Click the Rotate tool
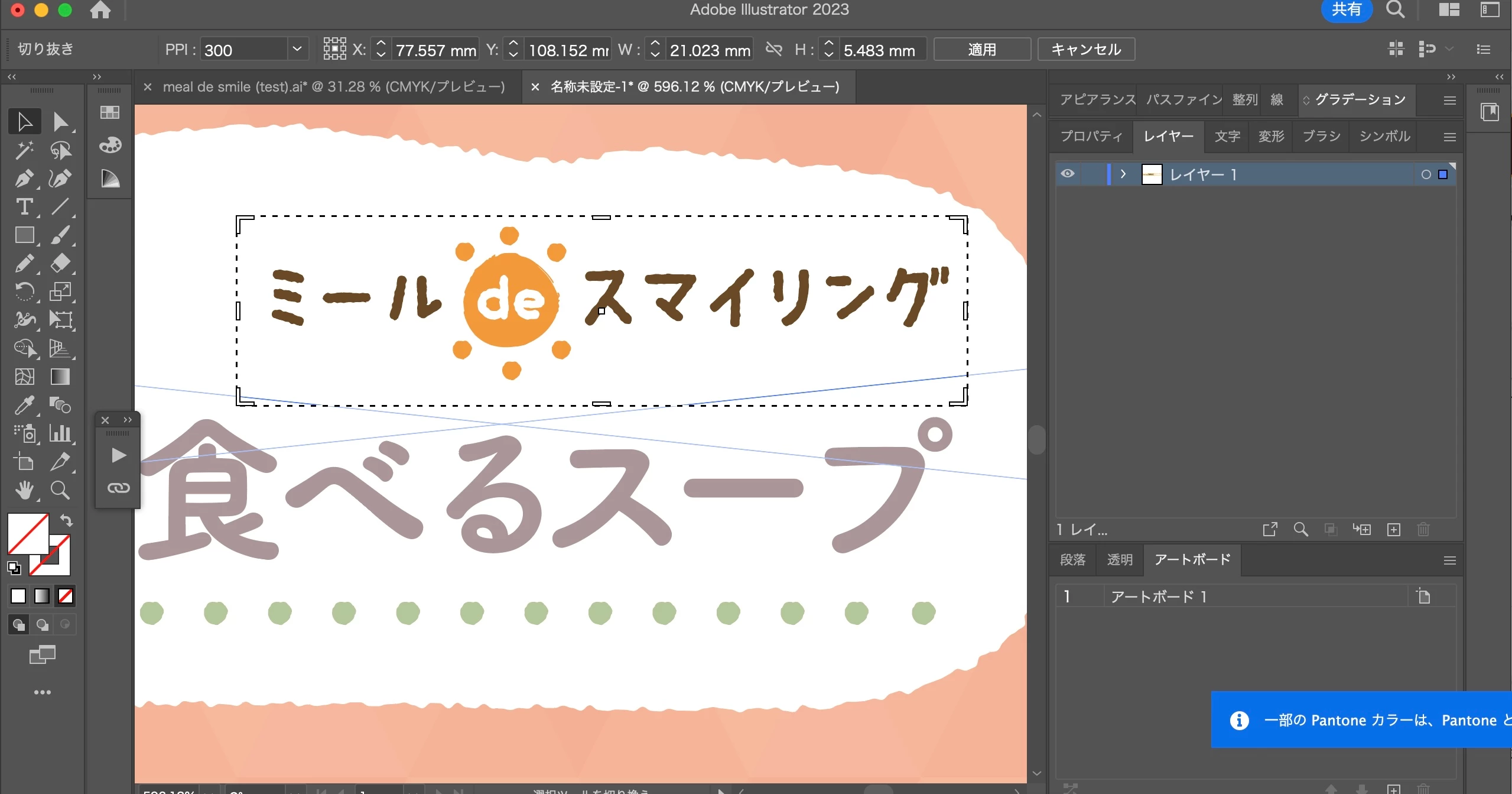 24,291
